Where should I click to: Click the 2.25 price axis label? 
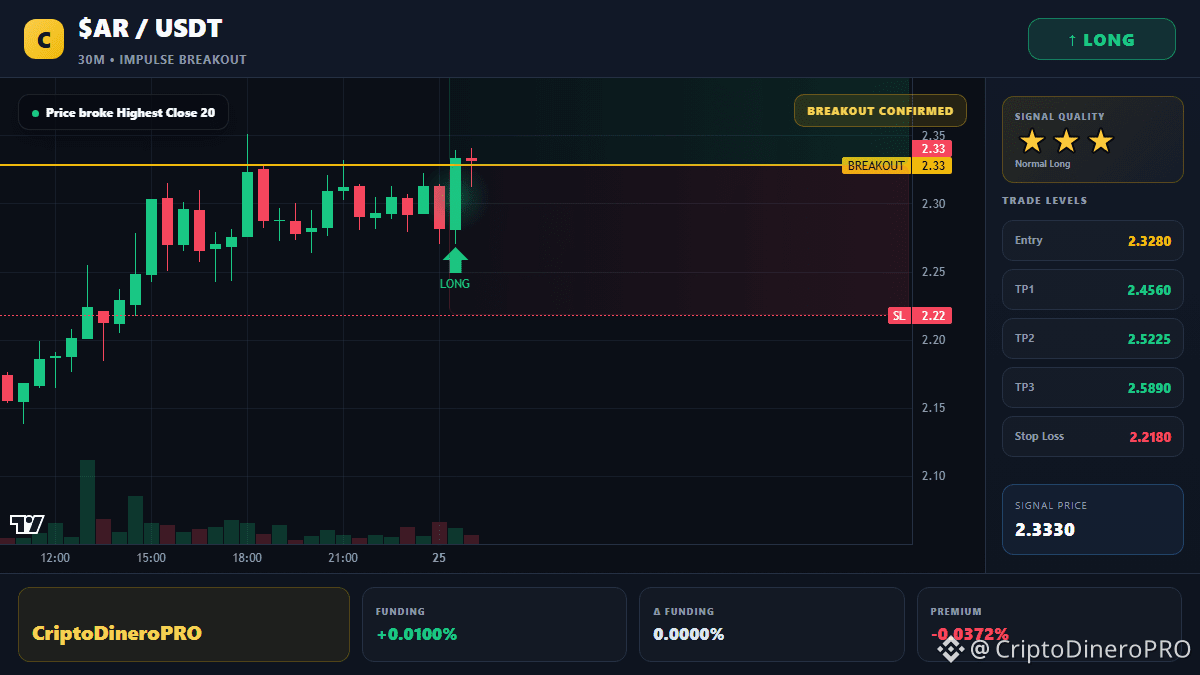click(x=934, y=272)
